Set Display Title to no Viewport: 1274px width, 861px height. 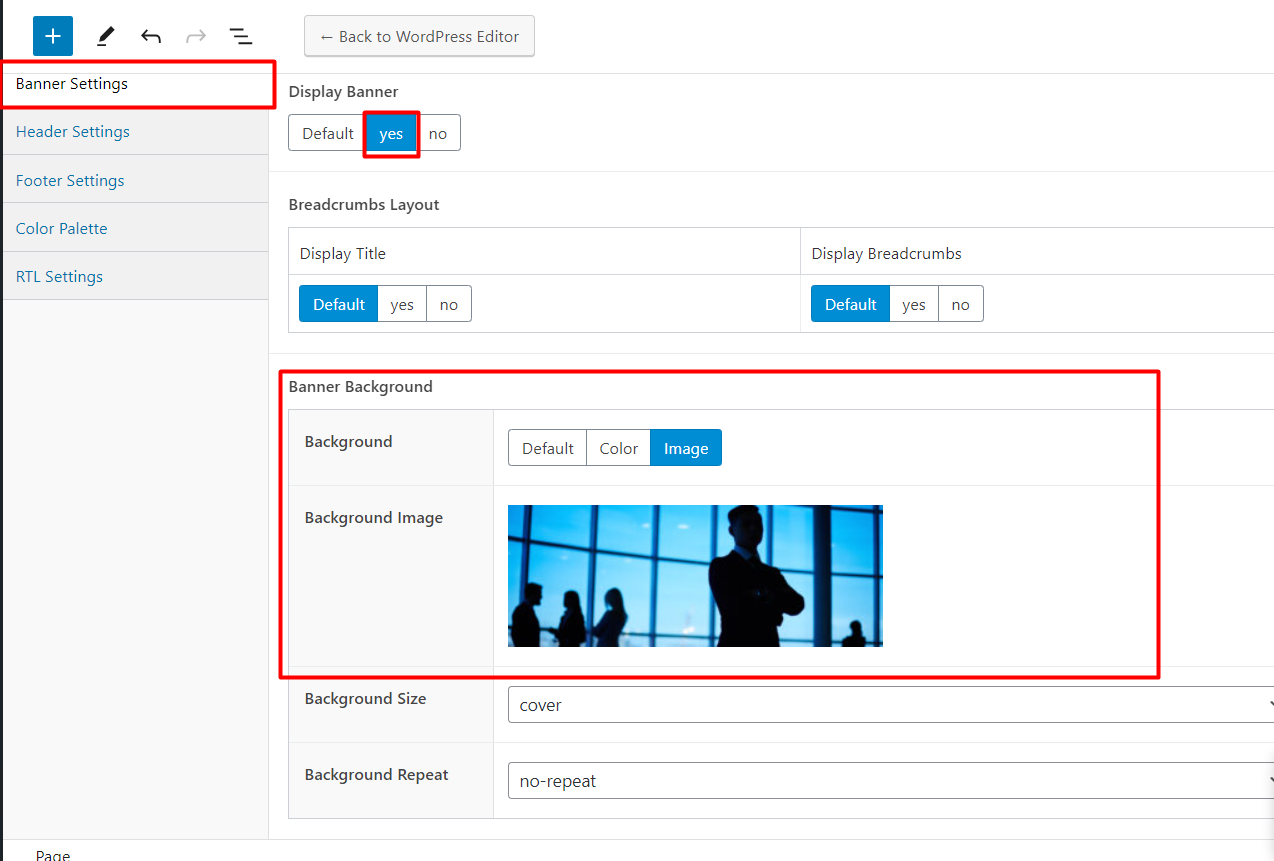(x=449, y=304)
